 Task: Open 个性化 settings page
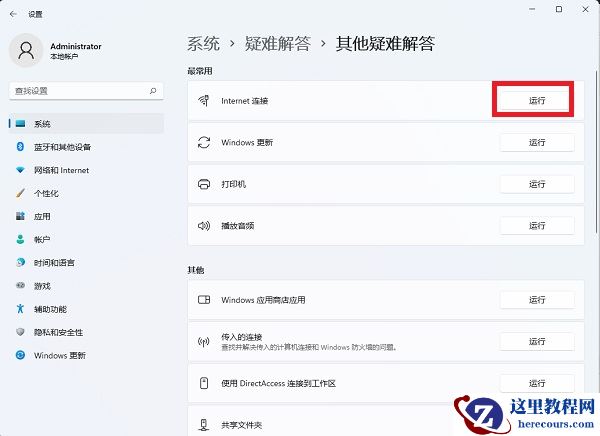point(86,193)
